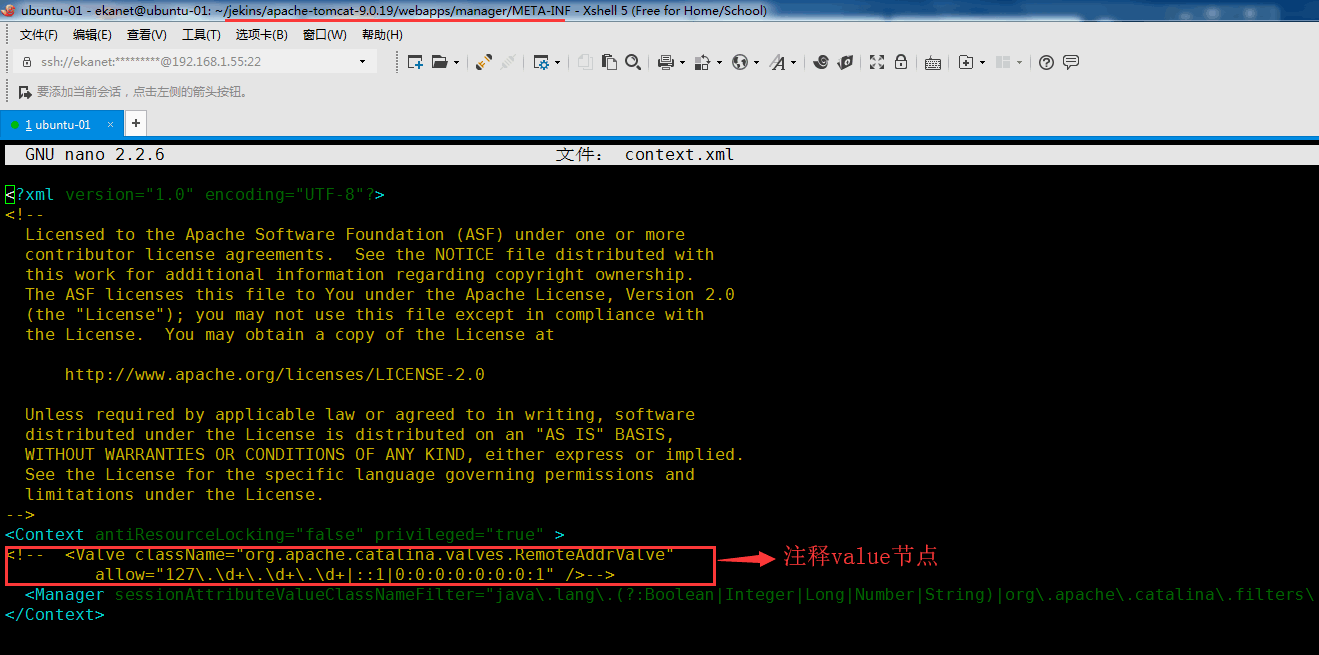Viewport: 1319px width, 655px height.
Task: Open the 工具(T) menu
Action: (x=200, y=33)
